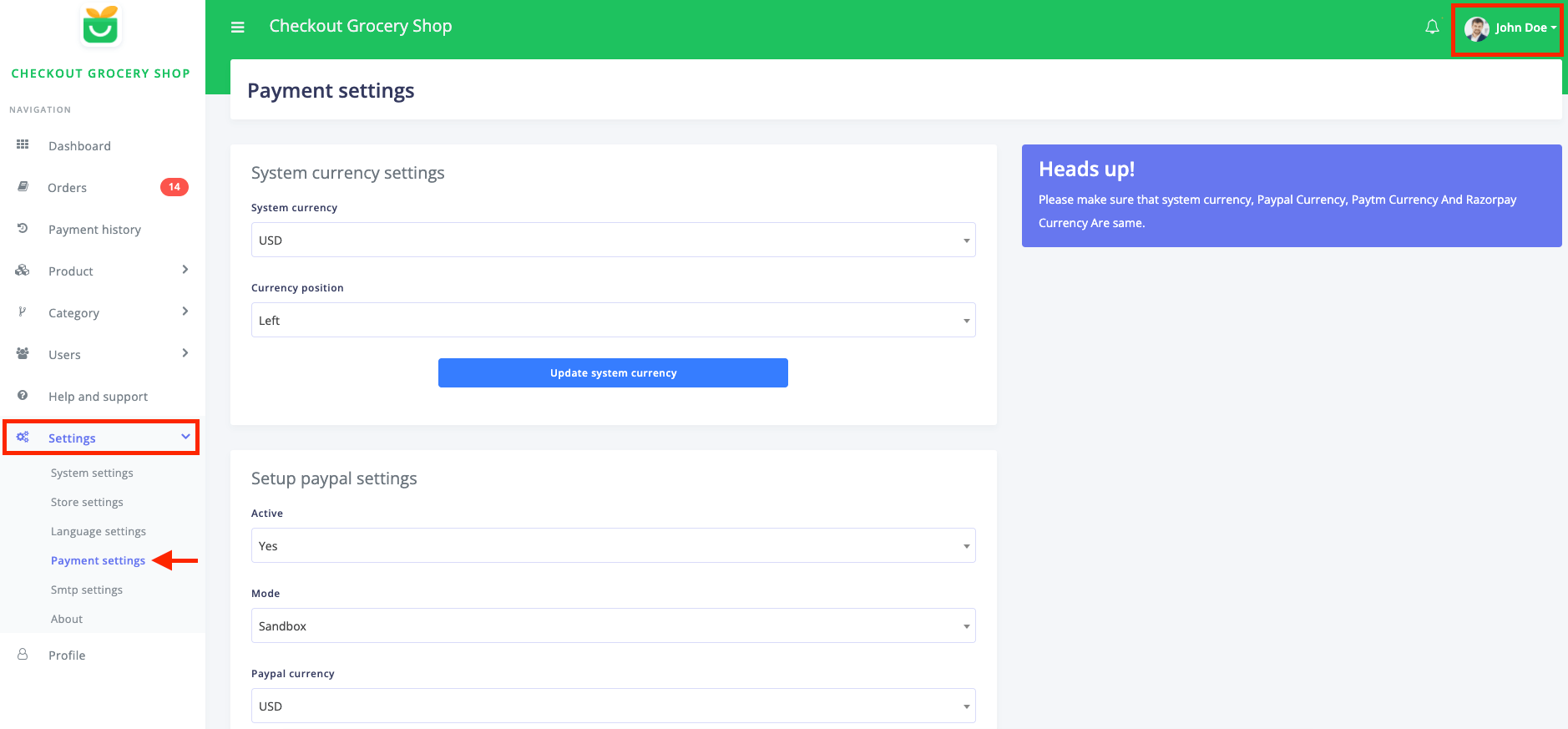This screenshot has height=729, width=1568.
Task: Open Payment history
Action: pyautogui.click(x=94, y=230)
